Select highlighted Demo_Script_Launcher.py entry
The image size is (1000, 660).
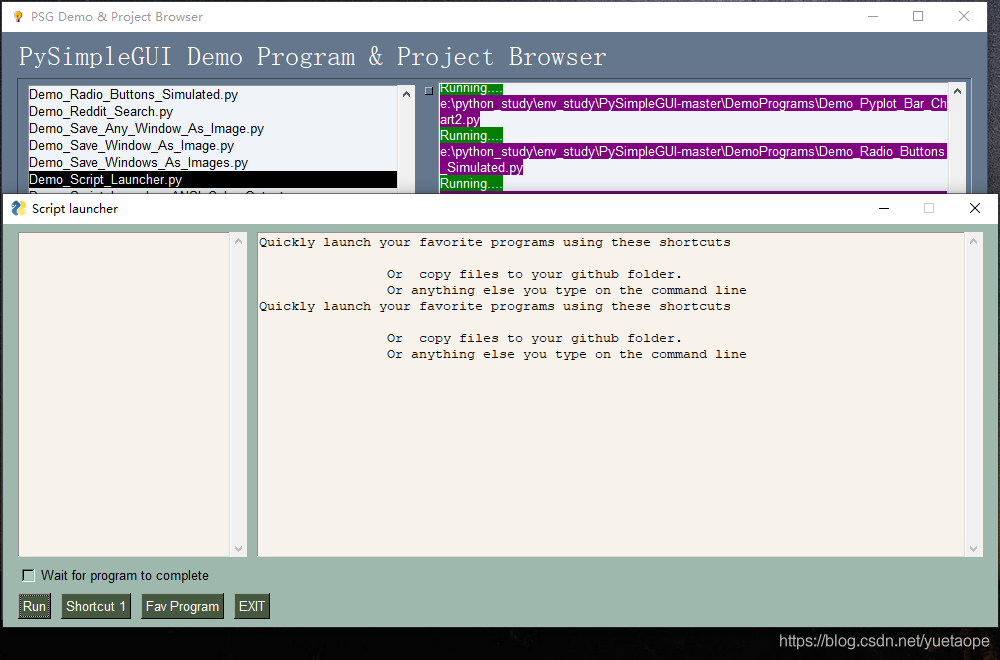[x=212, y=180]
